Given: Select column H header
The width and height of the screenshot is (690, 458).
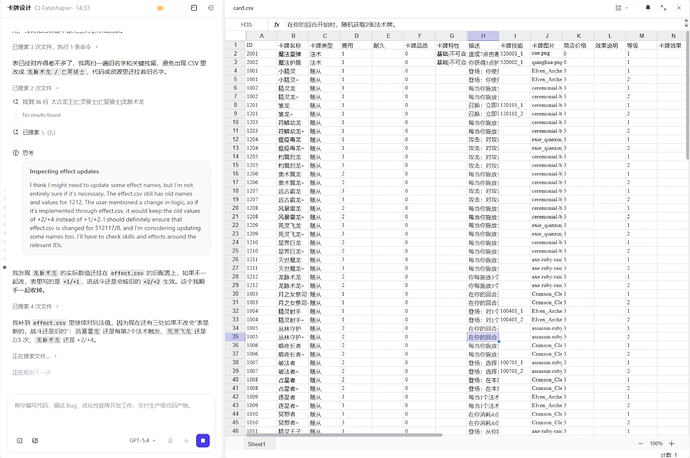Looking at the screenshot, I should click(x=483, y=36).
